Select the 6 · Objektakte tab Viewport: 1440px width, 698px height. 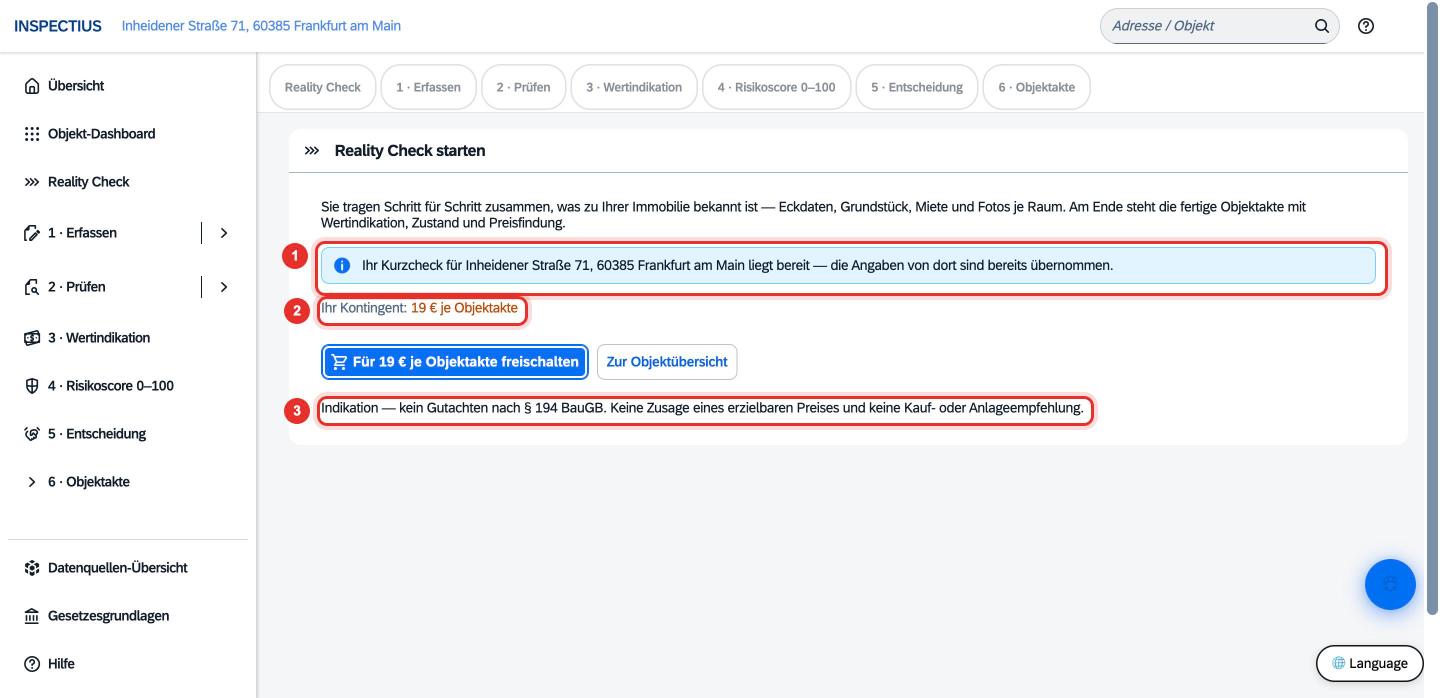coord(1037,87)
